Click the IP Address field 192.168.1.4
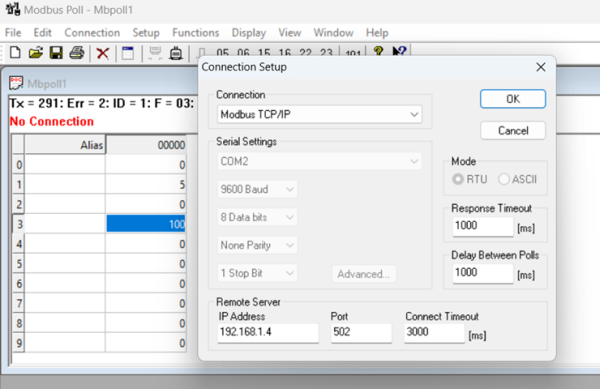Viewport: 600px width, 389px height. [268, 332]
